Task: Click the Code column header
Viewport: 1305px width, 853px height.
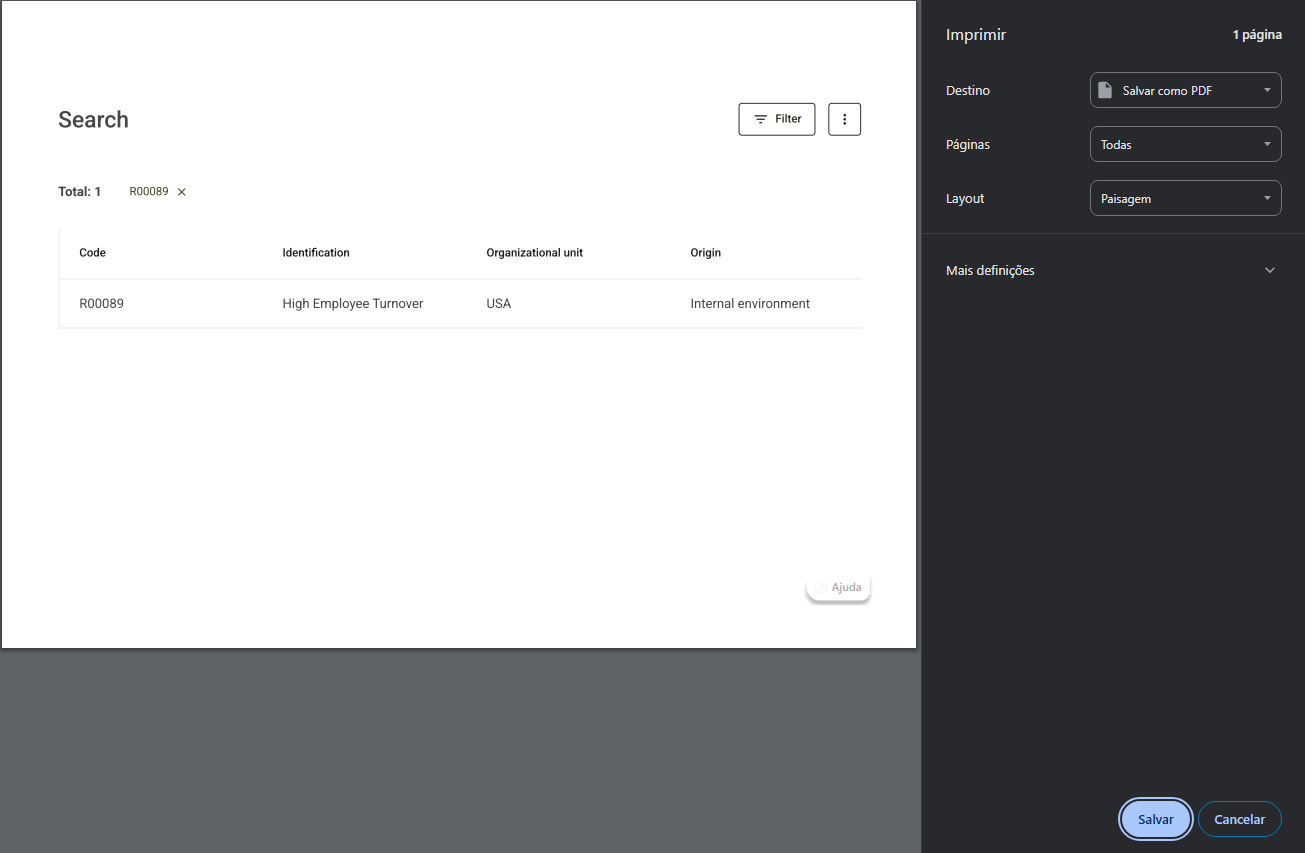Action: (x=93, y=253)
